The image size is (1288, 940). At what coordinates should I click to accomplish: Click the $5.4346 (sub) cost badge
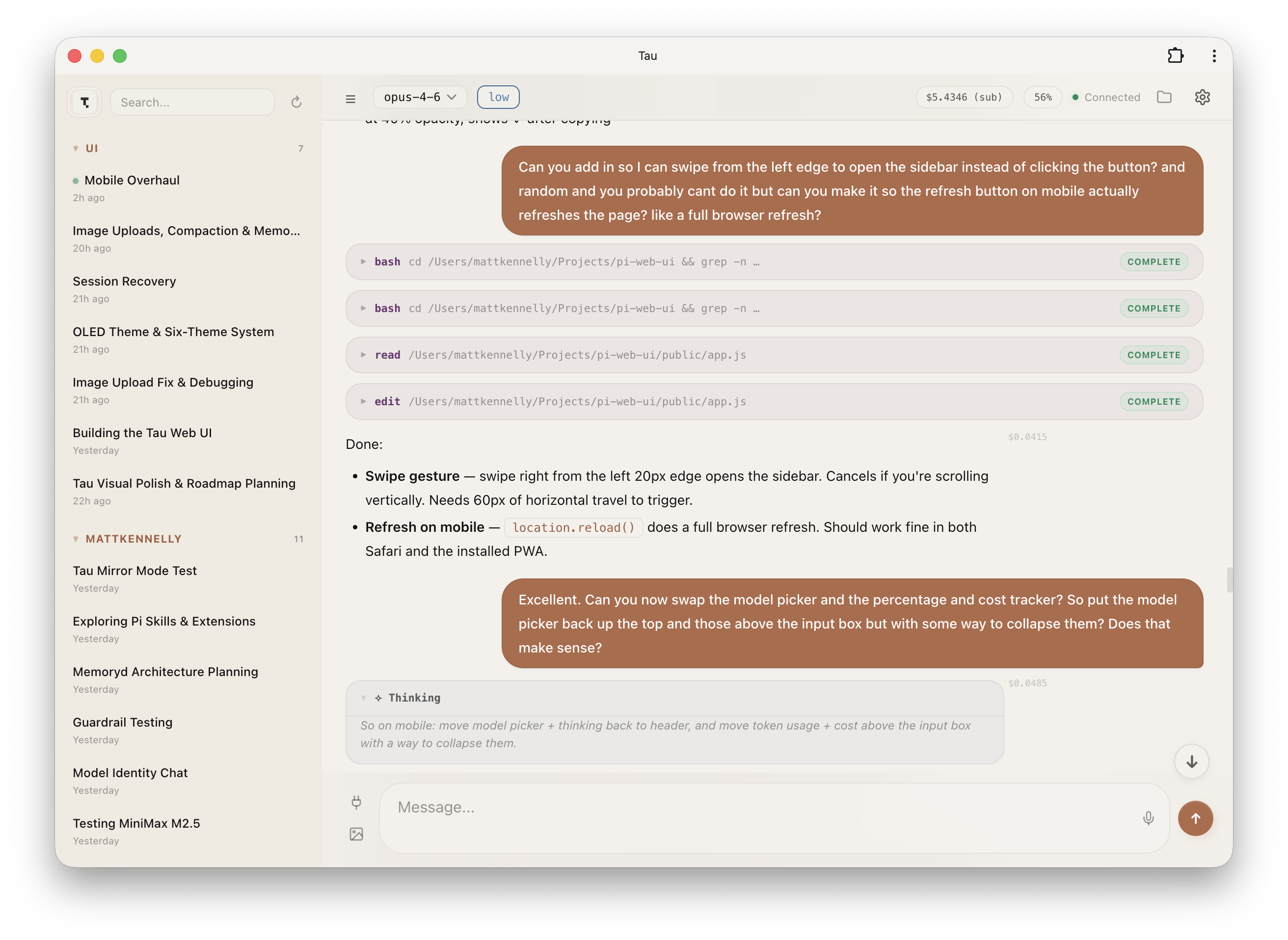coord(964,97)
